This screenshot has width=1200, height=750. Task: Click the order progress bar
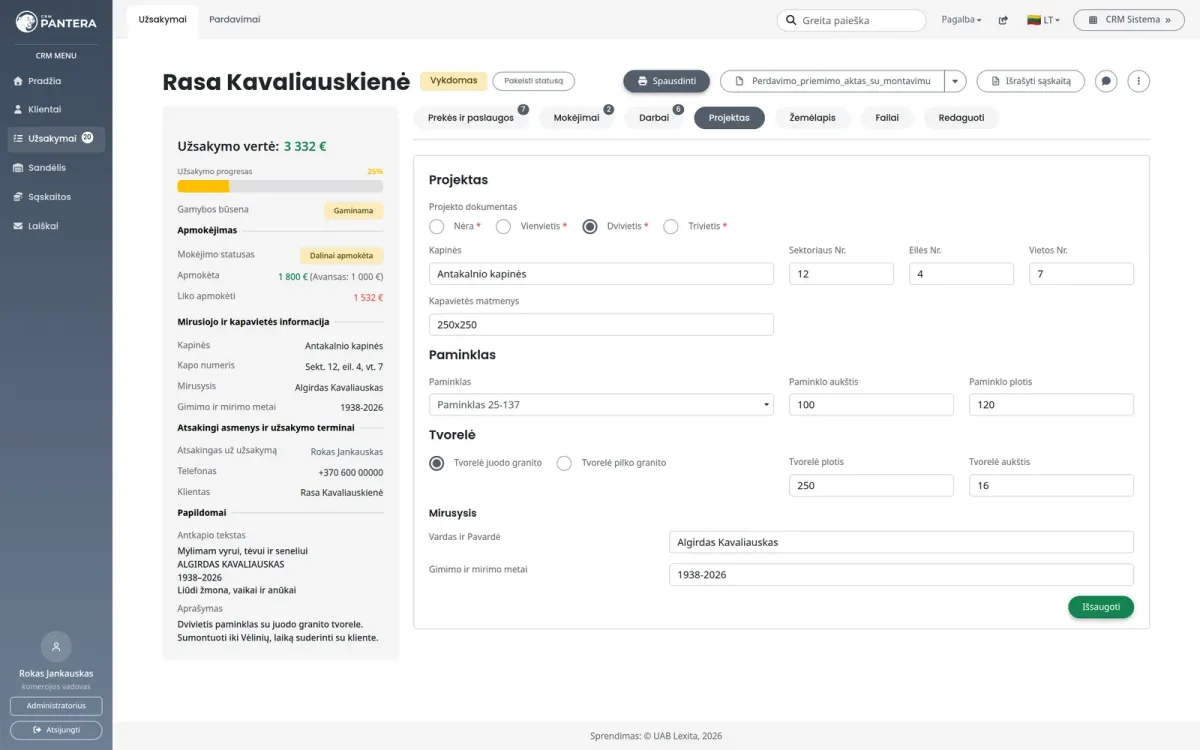click(x=280, y=186)
